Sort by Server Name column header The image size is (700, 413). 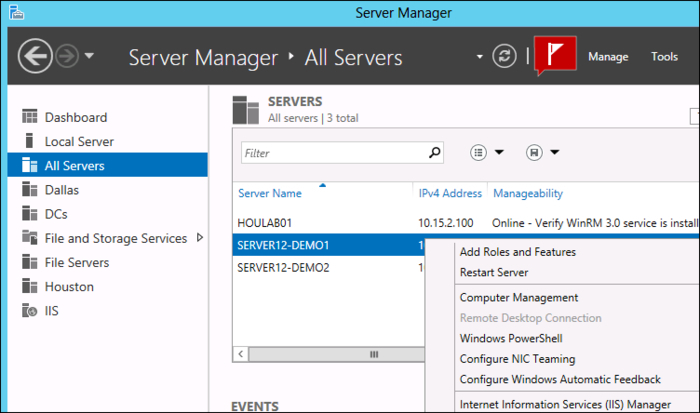coord(269,194)
